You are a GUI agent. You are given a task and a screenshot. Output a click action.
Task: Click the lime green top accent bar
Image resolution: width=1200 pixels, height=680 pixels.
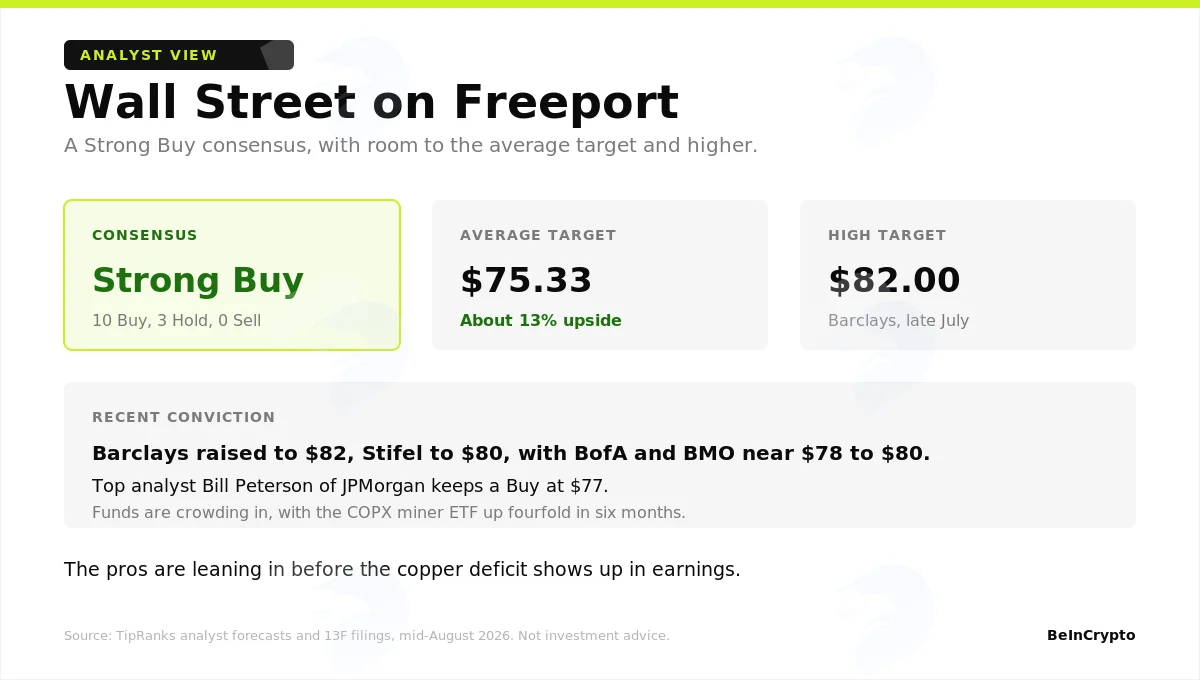(x=600, y=4)
